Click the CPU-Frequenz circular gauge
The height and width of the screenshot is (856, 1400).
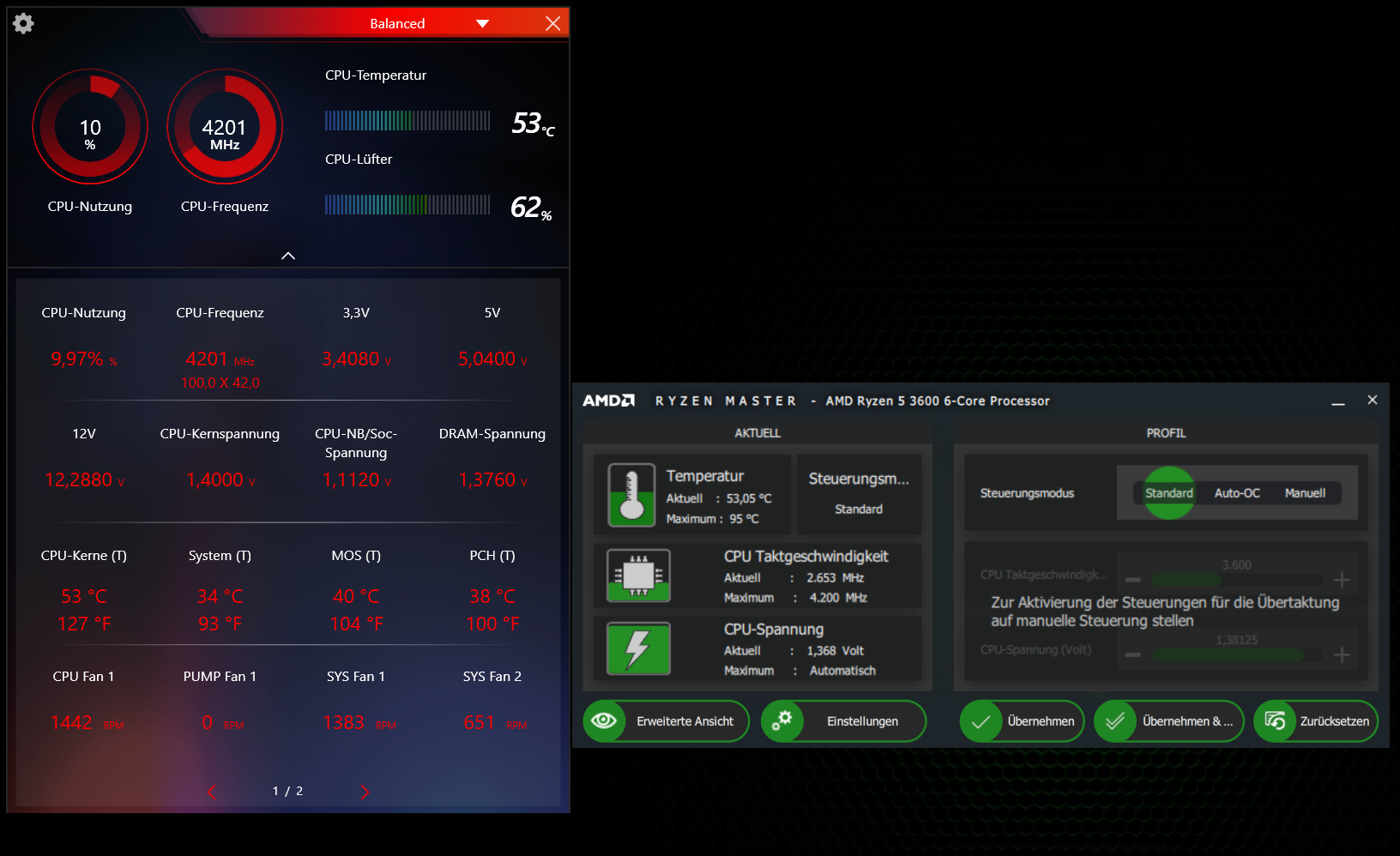pyautogui.click(x=225, y=127)
